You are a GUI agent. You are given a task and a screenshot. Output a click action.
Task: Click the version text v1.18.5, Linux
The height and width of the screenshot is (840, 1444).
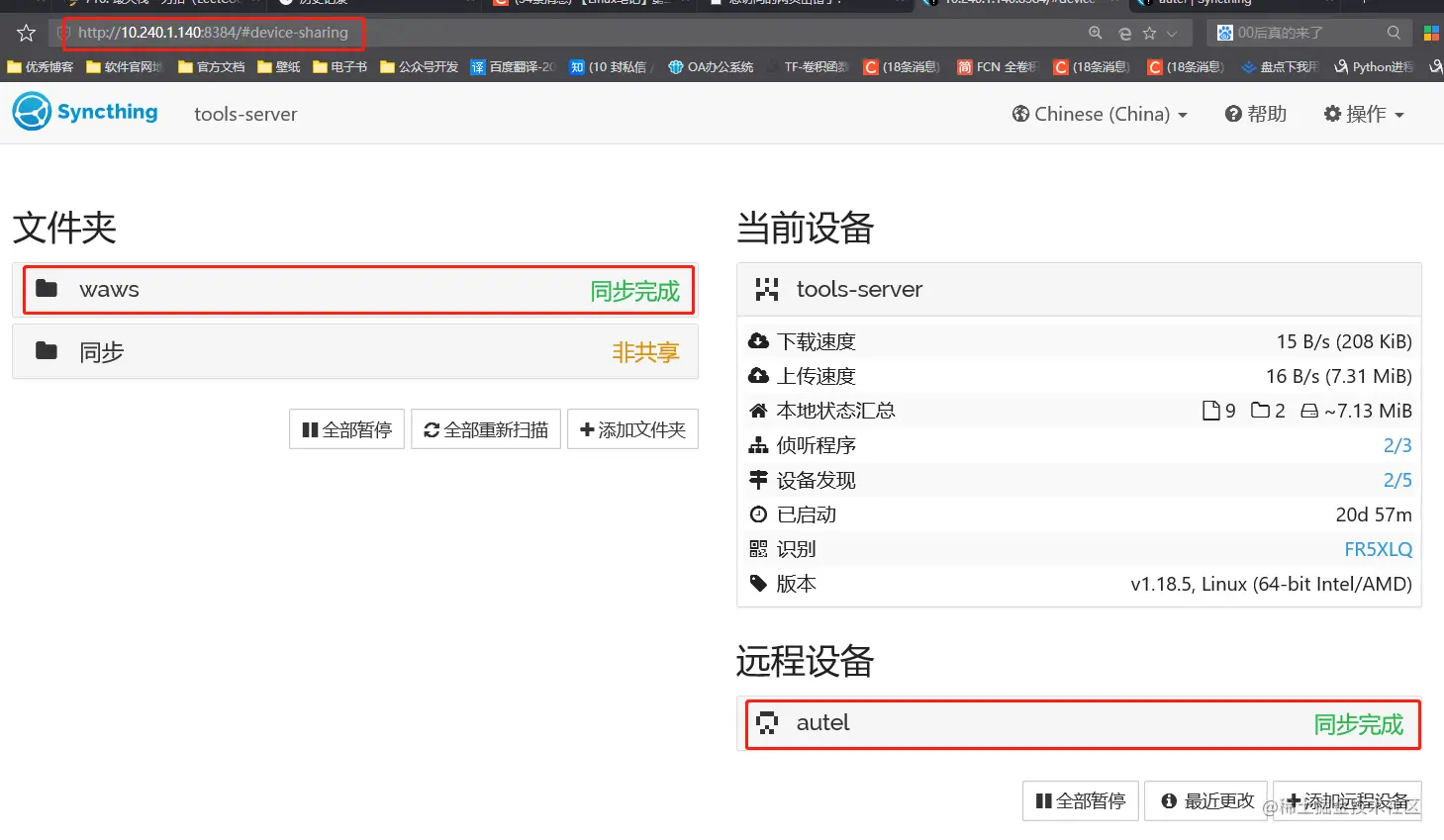pyautogui.click(x=1271, y=584)
